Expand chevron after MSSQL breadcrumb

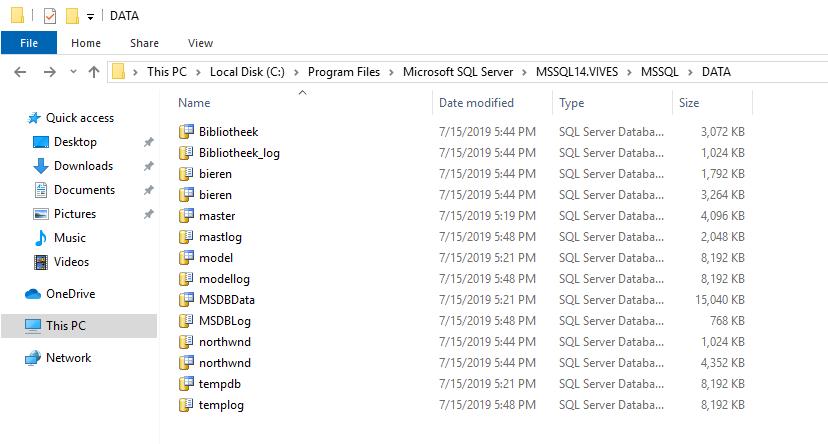click(x=690, y=72)
